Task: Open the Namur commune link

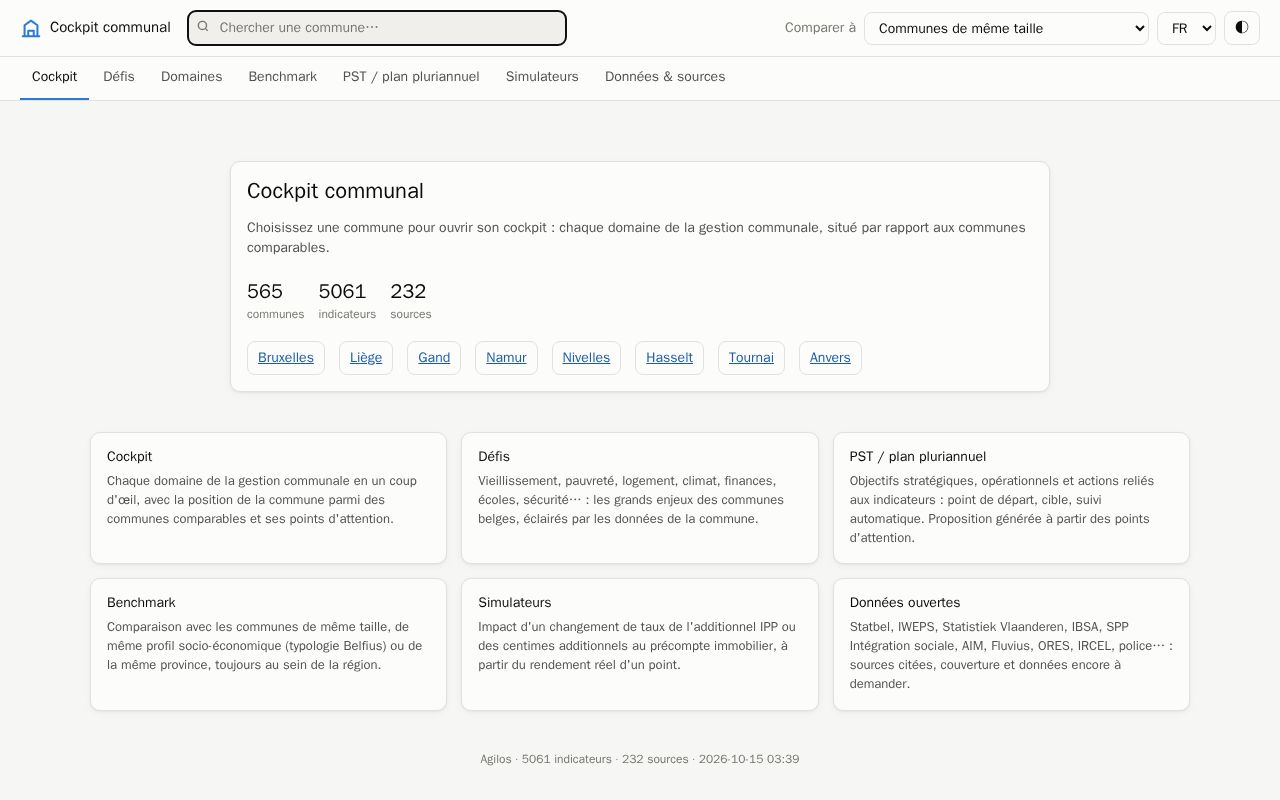Action: (x=506, y=358)
